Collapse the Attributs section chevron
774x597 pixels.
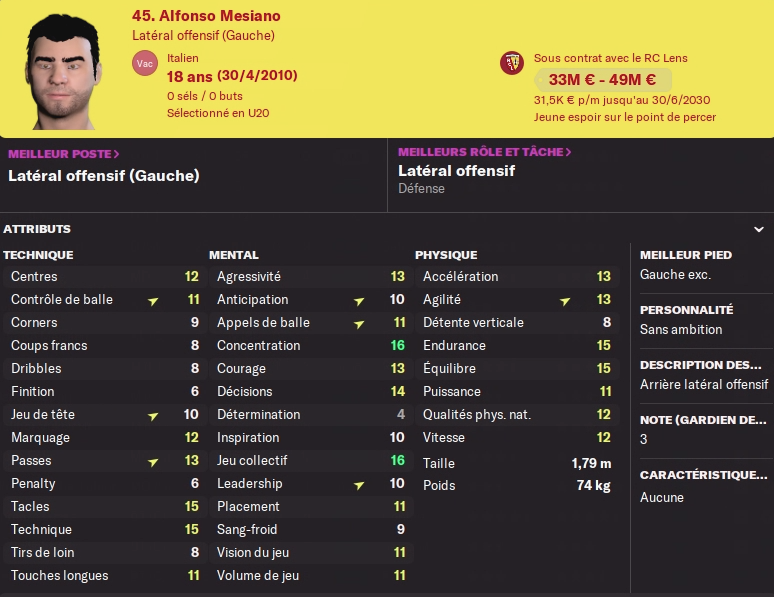pyautogui.click(x=759, y=229)
